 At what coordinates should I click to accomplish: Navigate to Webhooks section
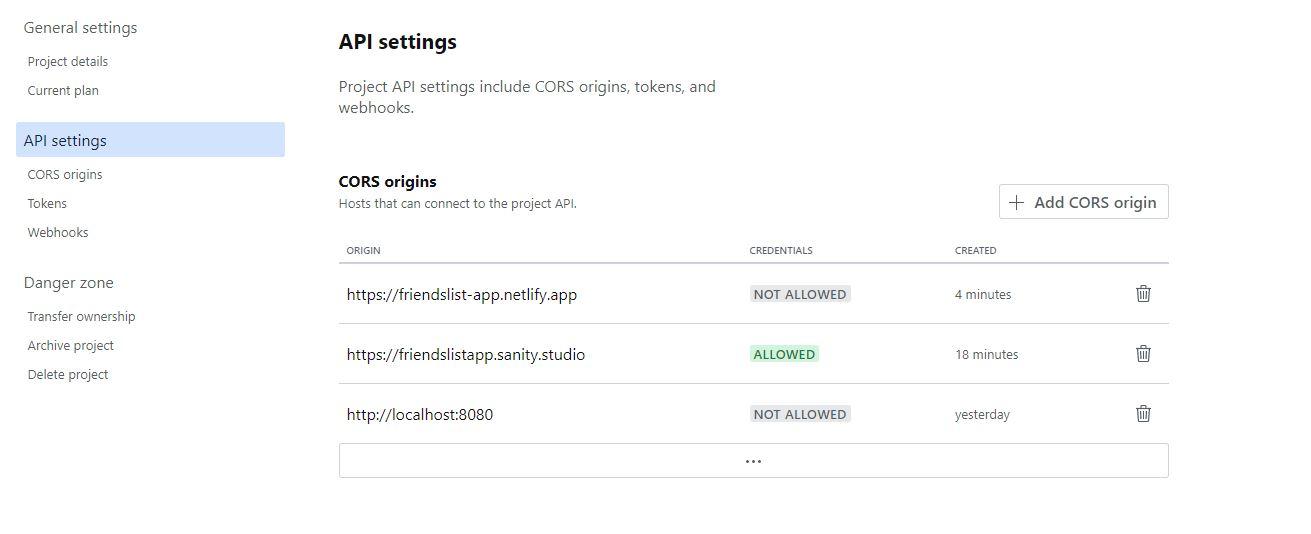58,233
